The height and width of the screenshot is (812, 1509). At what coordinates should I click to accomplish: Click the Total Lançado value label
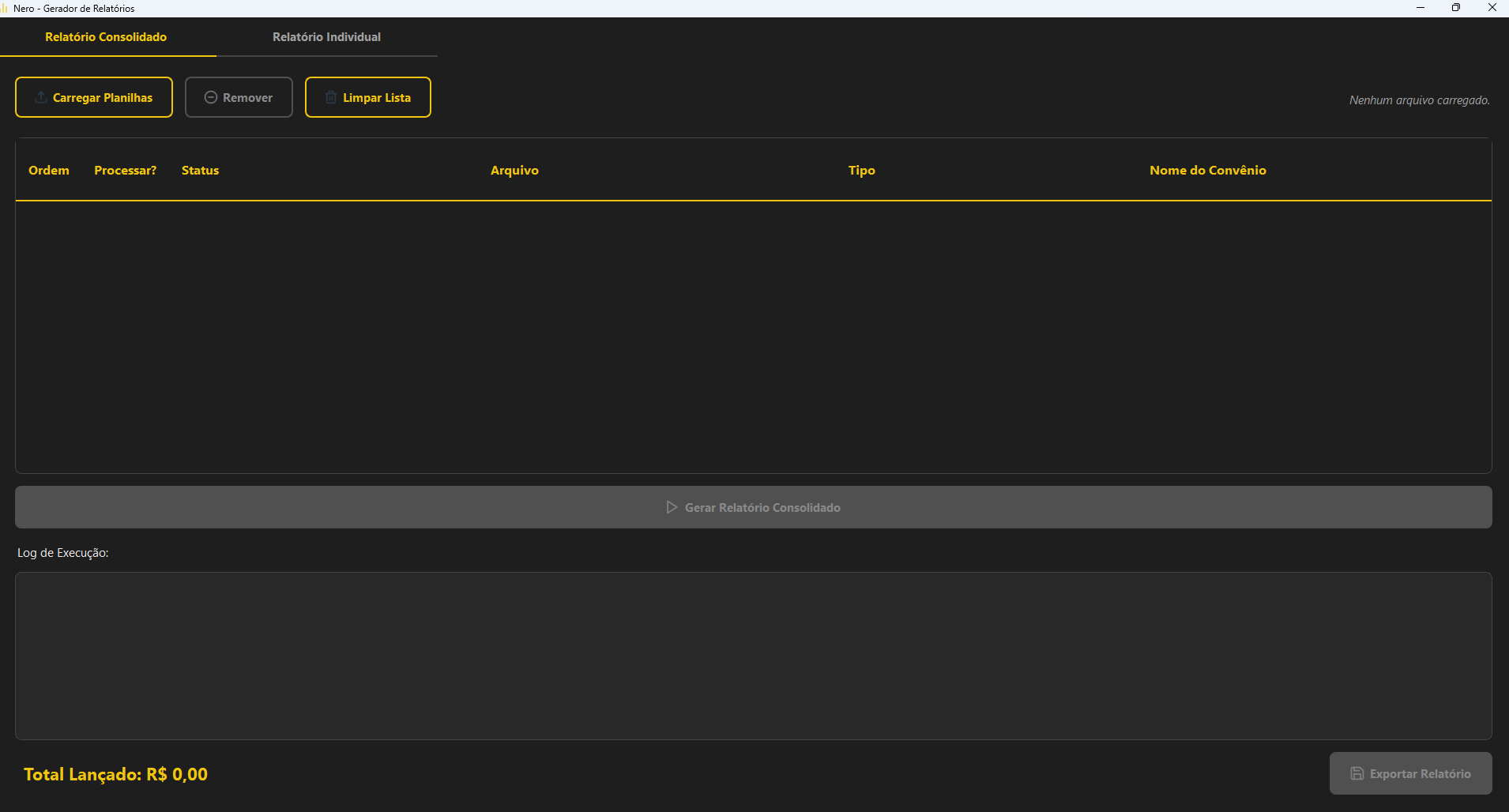tap(115, 774)
